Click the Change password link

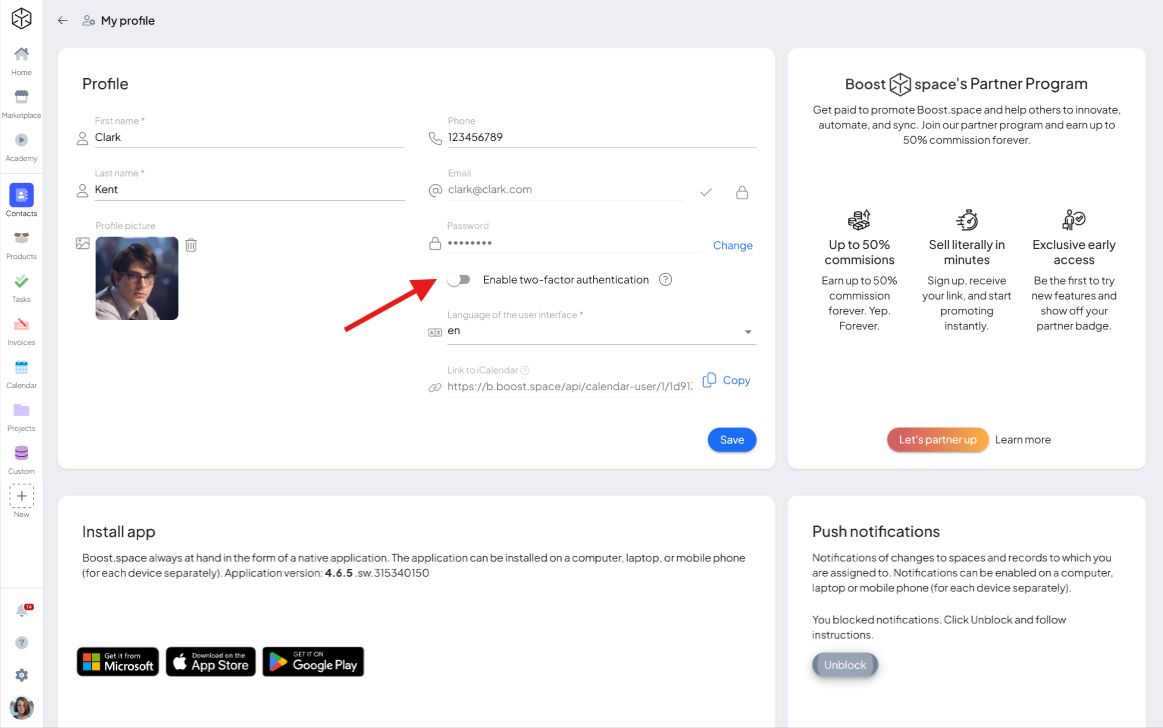tap(733, 245)
